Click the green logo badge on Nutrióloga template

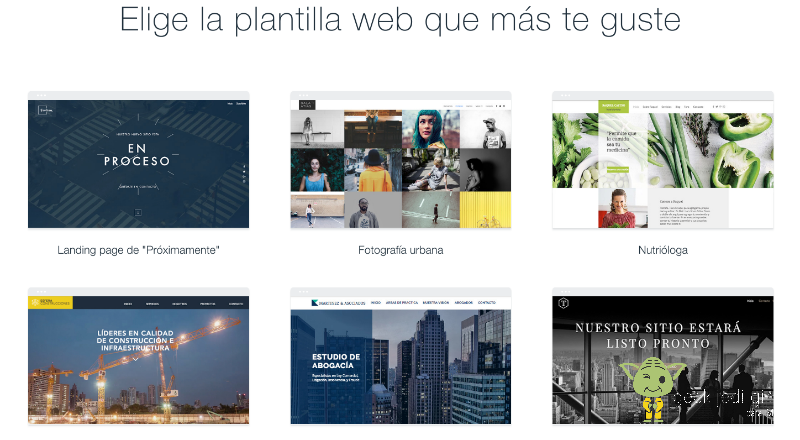[x=613, y=107]
